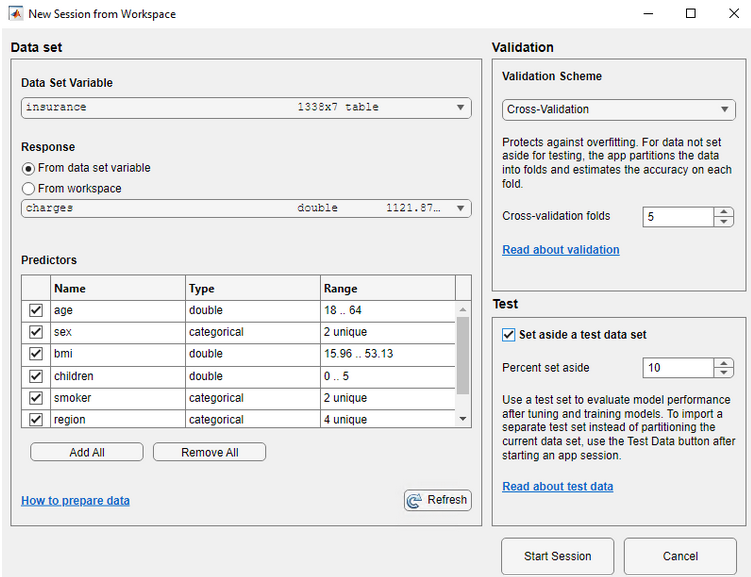Uncheck the age predictor checkbox

pos(36,311)
